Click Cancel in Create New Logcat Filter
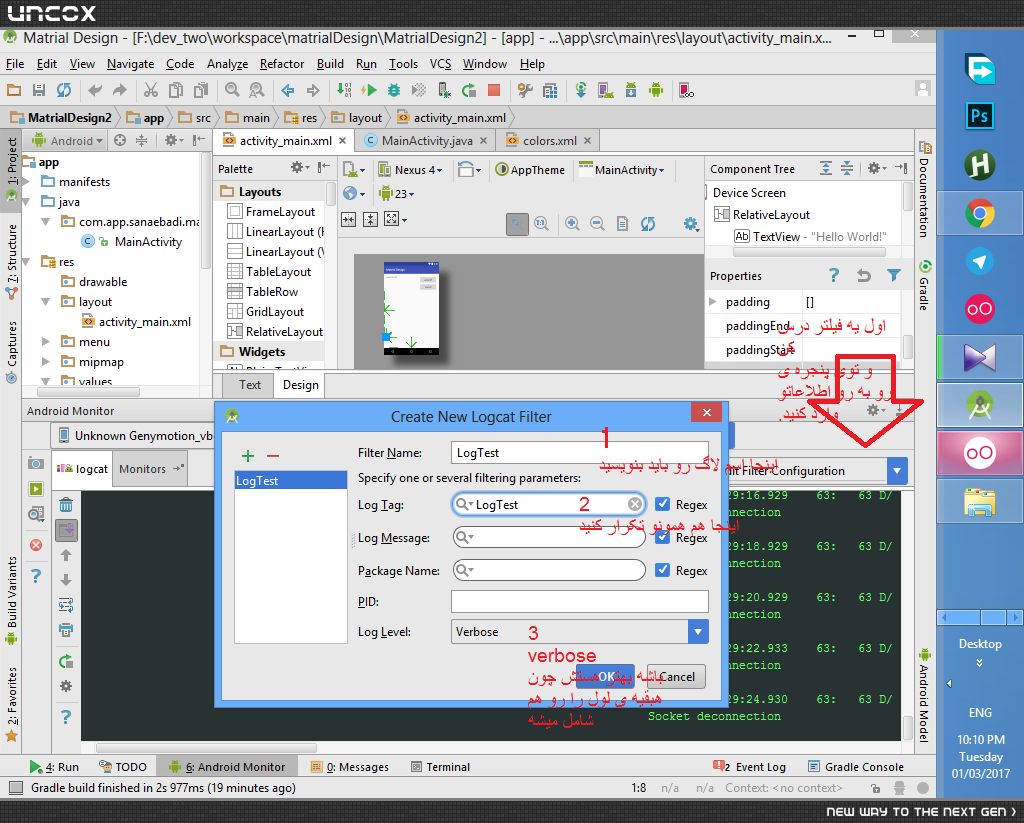The height and width of the screenshot is (823, 1024). click(677, 677)
